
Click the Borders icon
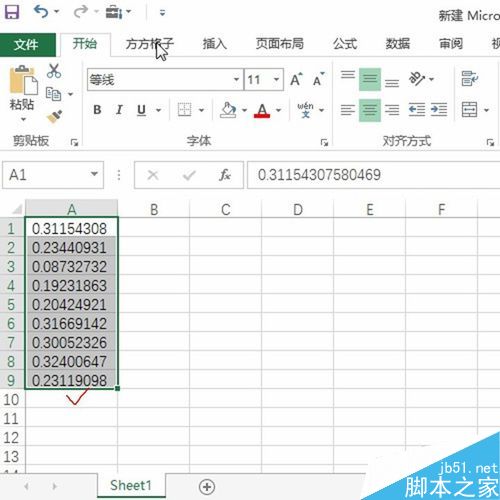pyautogui.click(x=184, y=110)
